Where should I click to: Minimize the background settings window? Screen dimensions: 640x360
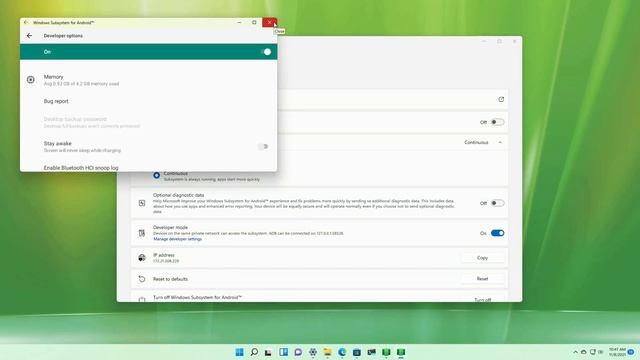click(484, 41)
